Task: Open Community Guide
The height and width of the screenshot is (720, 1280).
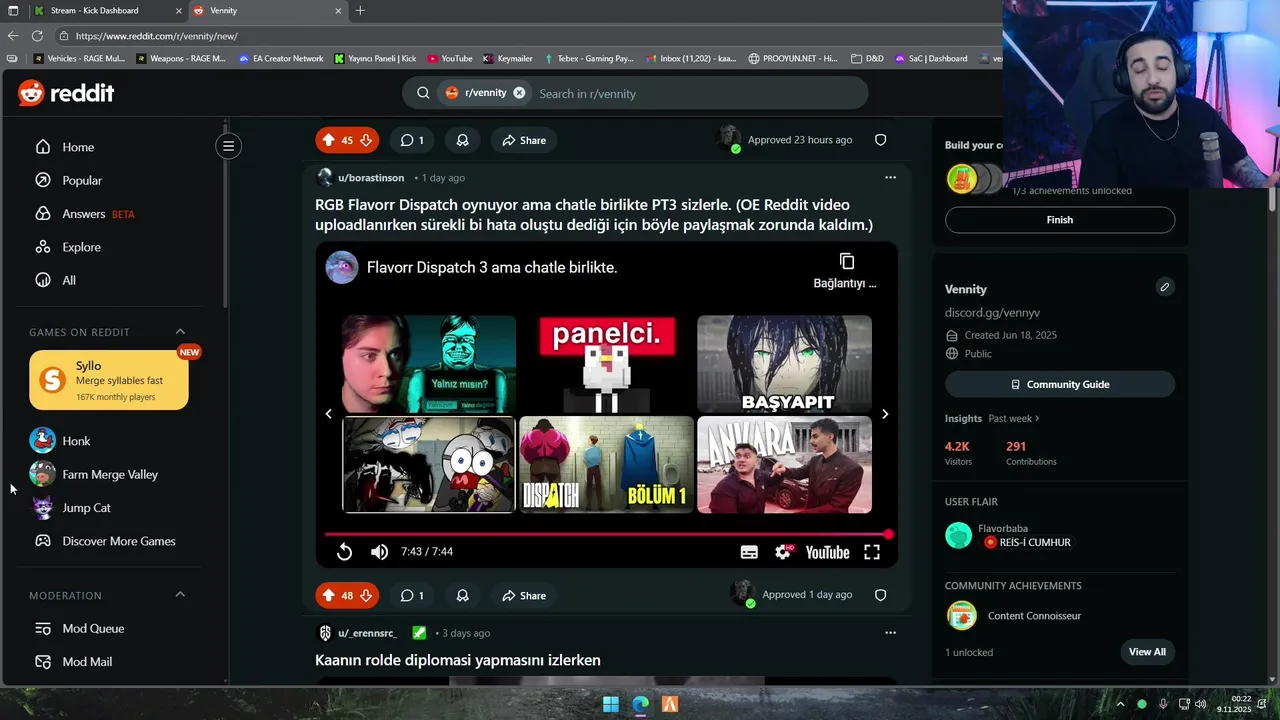Action: pyautogui.click(x=1060, y=384)
